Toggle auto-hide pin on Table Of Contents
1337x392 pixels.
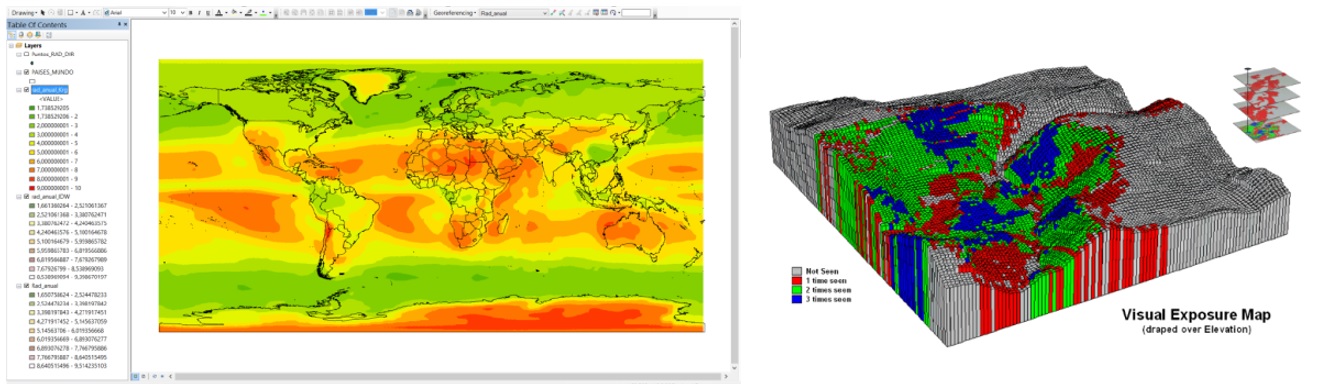pyautogui.click(x=119, y=24)
